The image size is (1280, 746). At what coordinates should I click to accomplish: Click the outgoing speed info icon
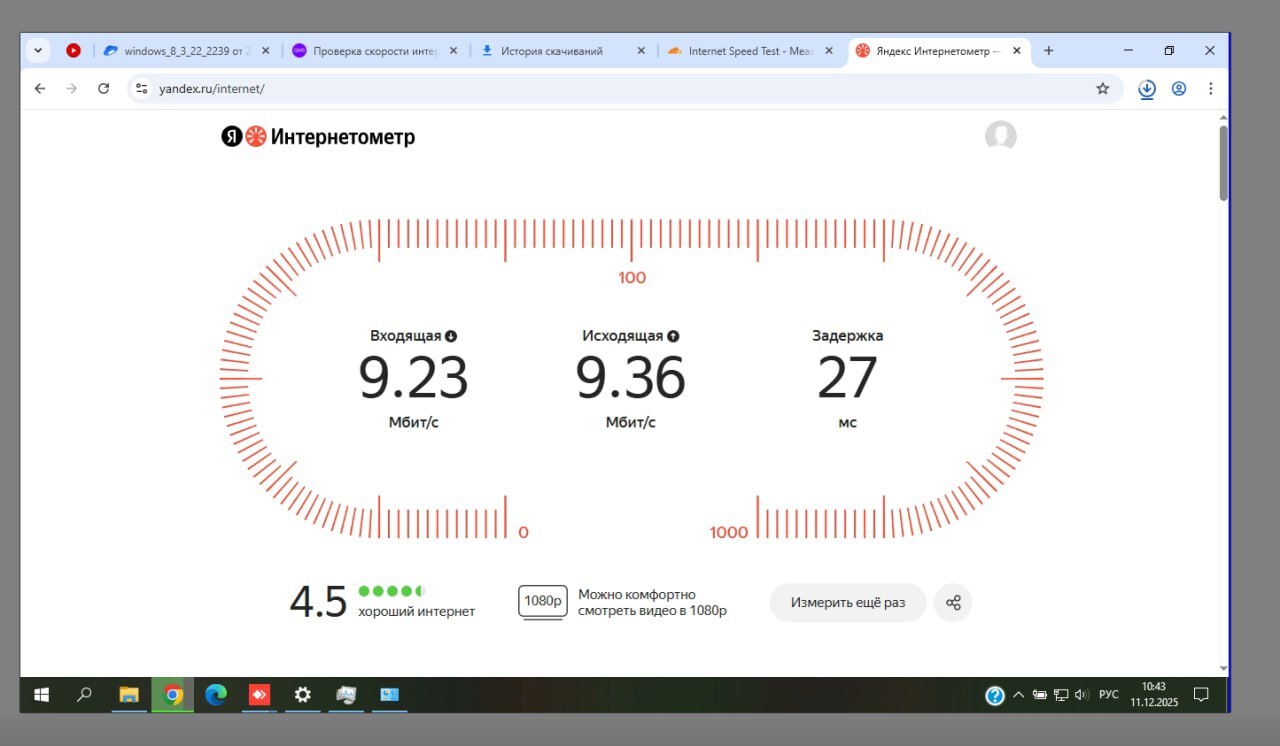673,336
